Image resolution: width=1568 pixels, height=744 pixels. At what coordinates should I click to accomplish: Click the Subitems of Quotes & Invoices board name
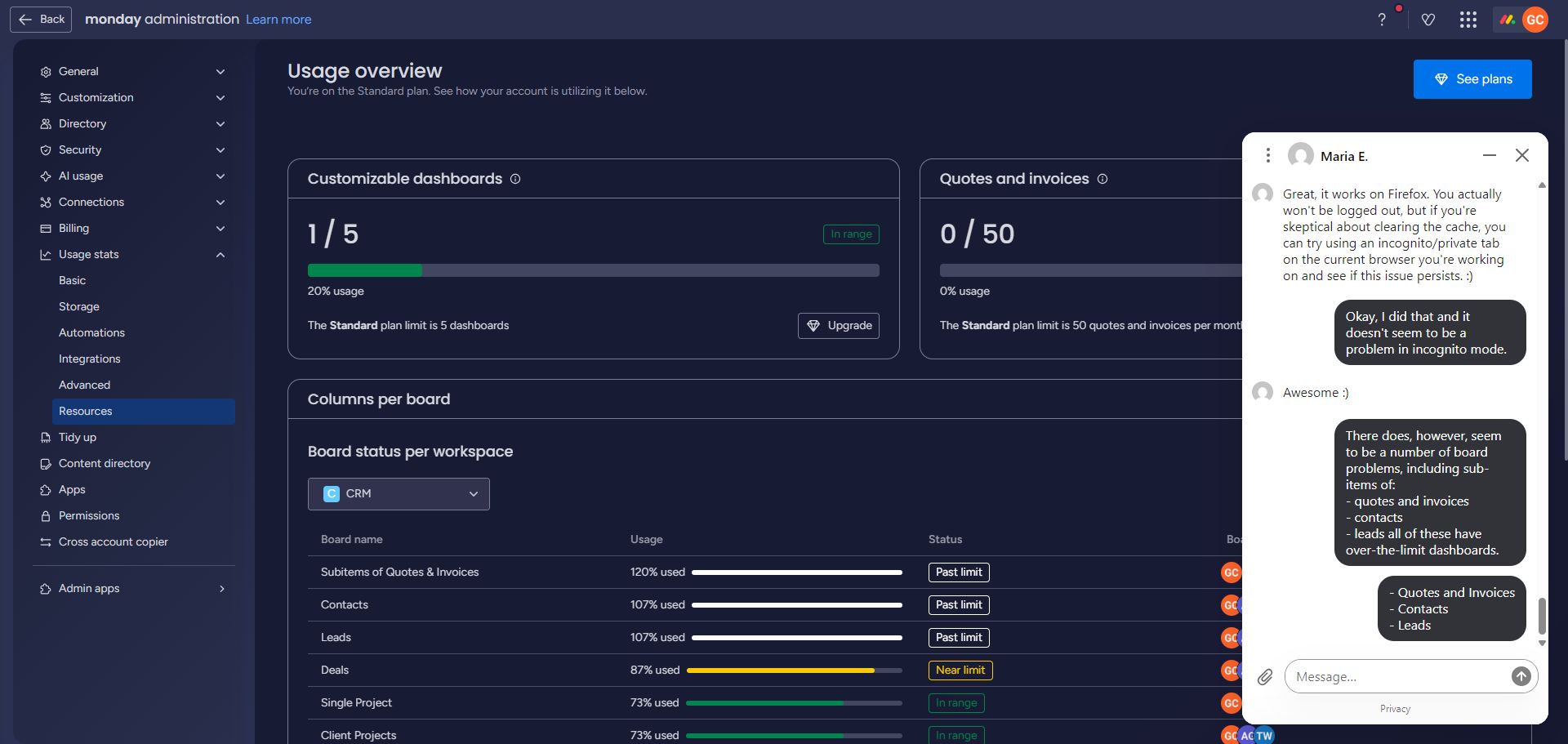pos(400,572)
